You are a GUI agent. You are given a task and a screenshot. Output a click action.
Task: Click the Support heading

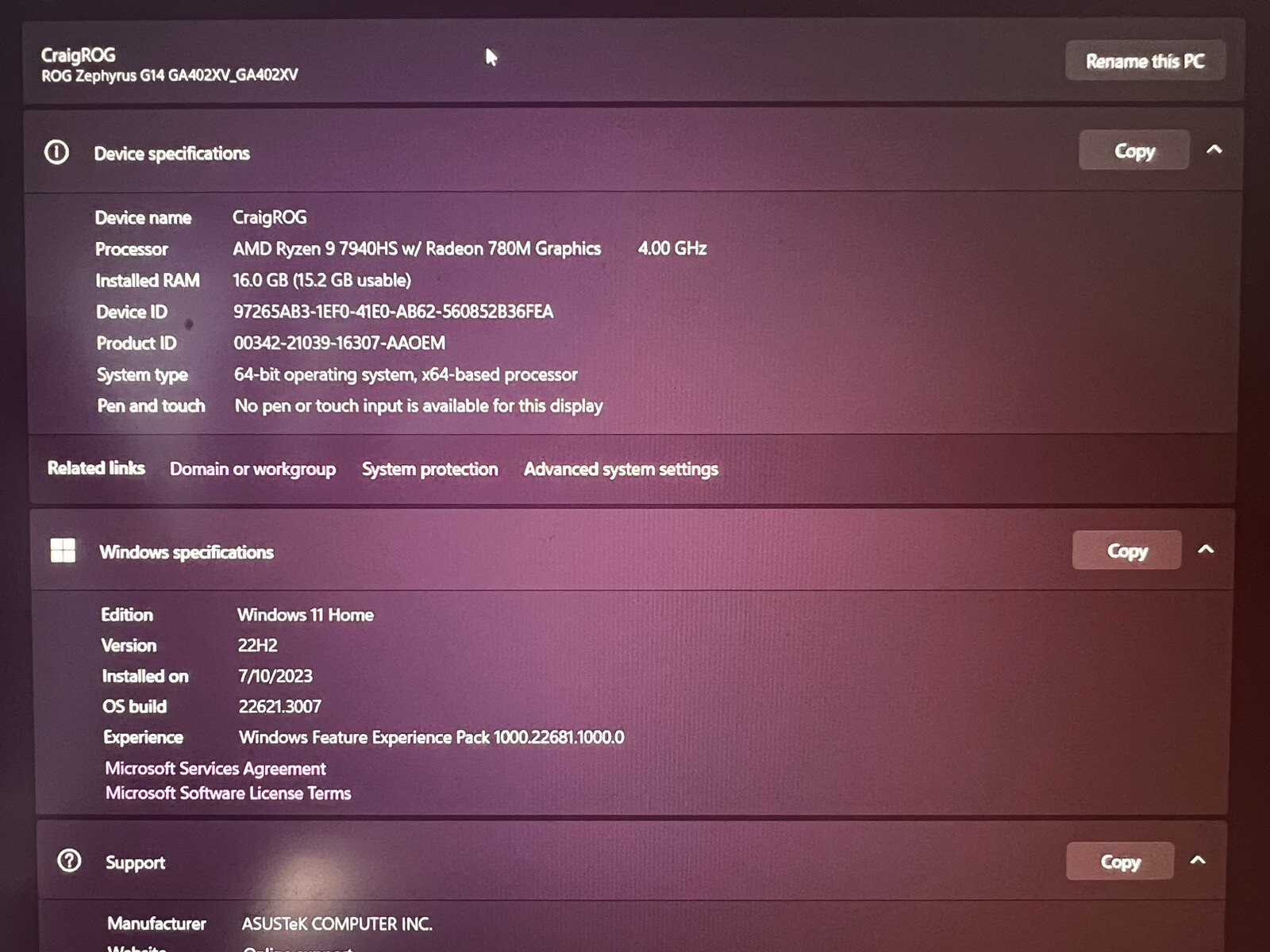135,862
